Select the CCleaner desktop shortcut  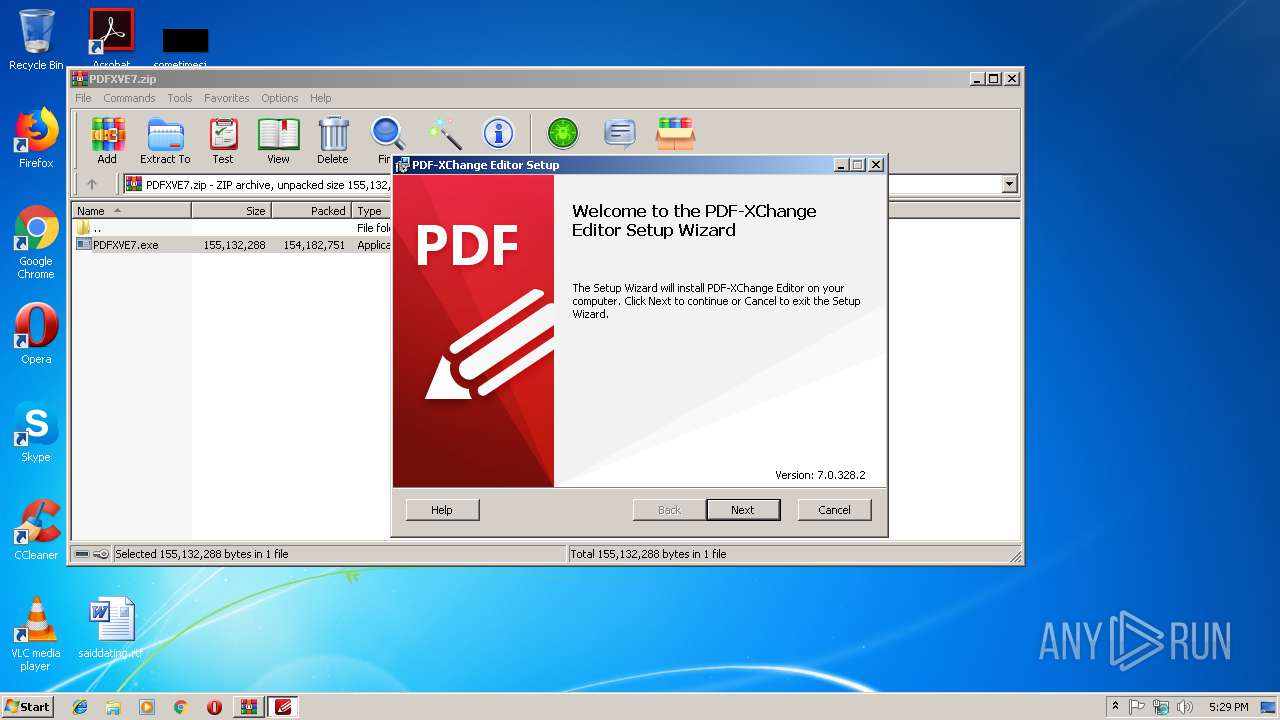click(x=36, y=530)
